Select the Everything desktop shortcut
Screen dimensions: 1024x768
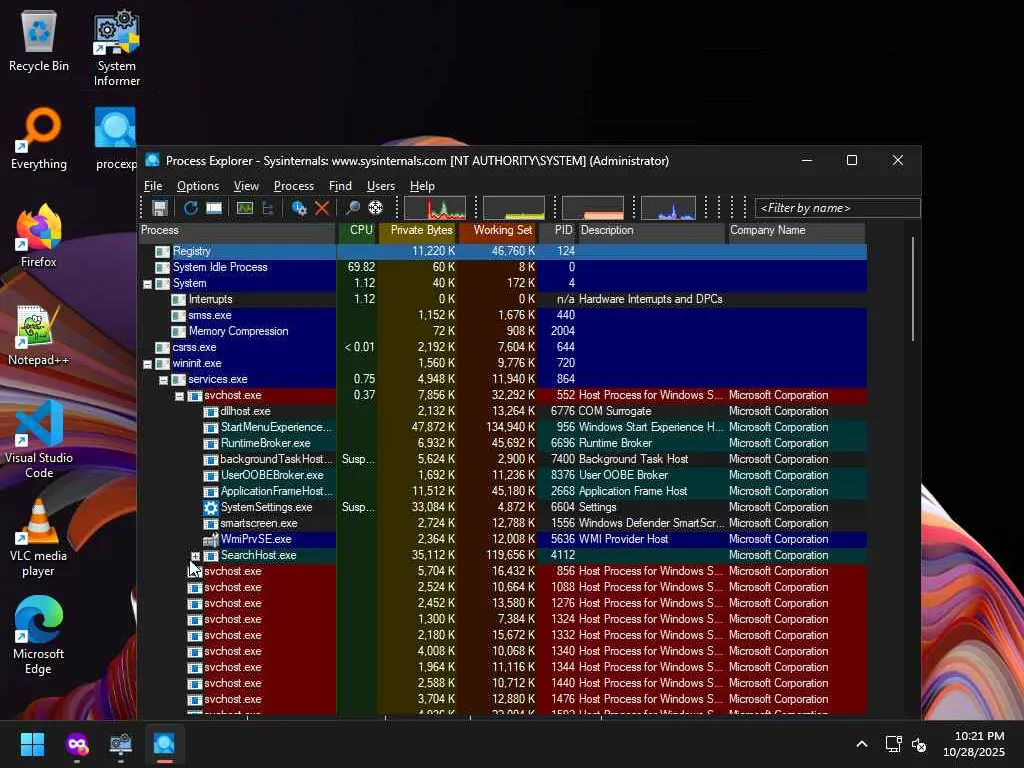tap(39, 139)
